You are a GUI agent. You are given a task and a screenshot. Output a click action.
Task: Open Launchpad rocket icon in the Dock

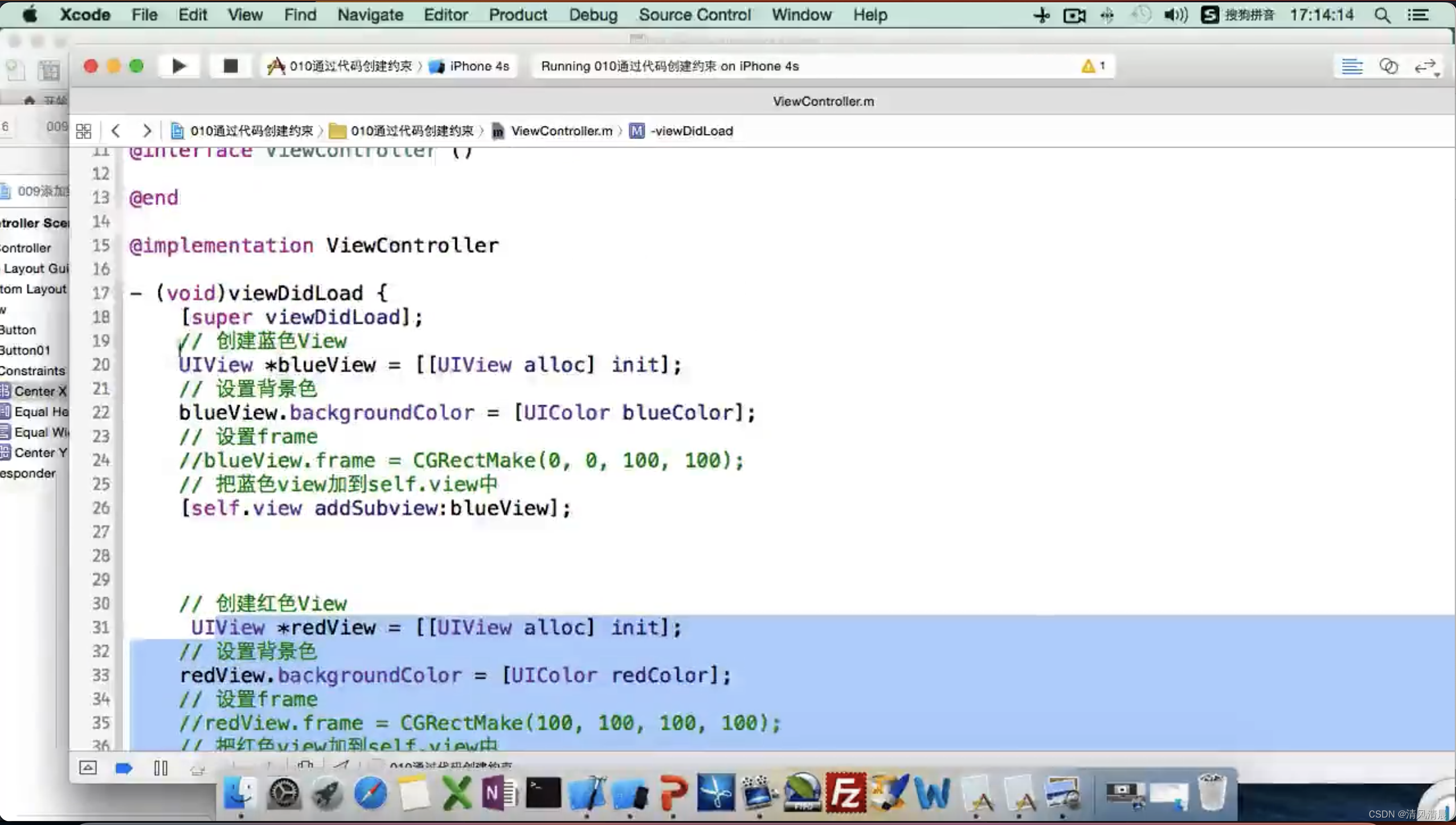coord(327,793)
